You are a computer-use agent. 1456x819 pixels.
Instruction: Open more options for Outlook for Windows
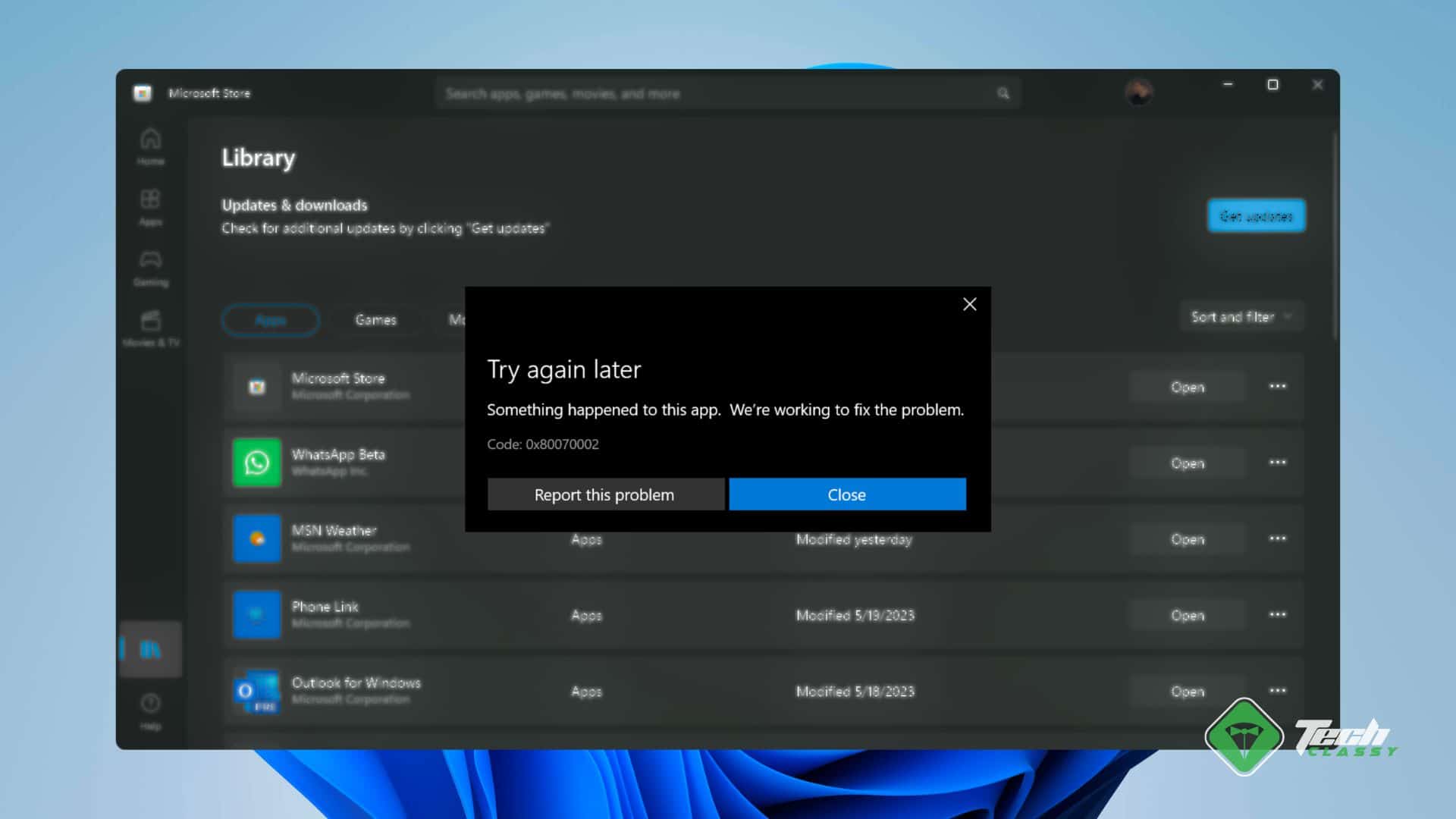(x=1277, y=691)
